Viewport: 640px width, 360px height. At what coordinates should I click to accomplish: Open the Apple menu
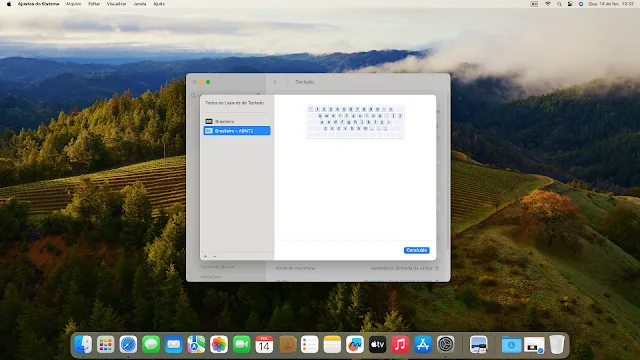click(9, 4)
